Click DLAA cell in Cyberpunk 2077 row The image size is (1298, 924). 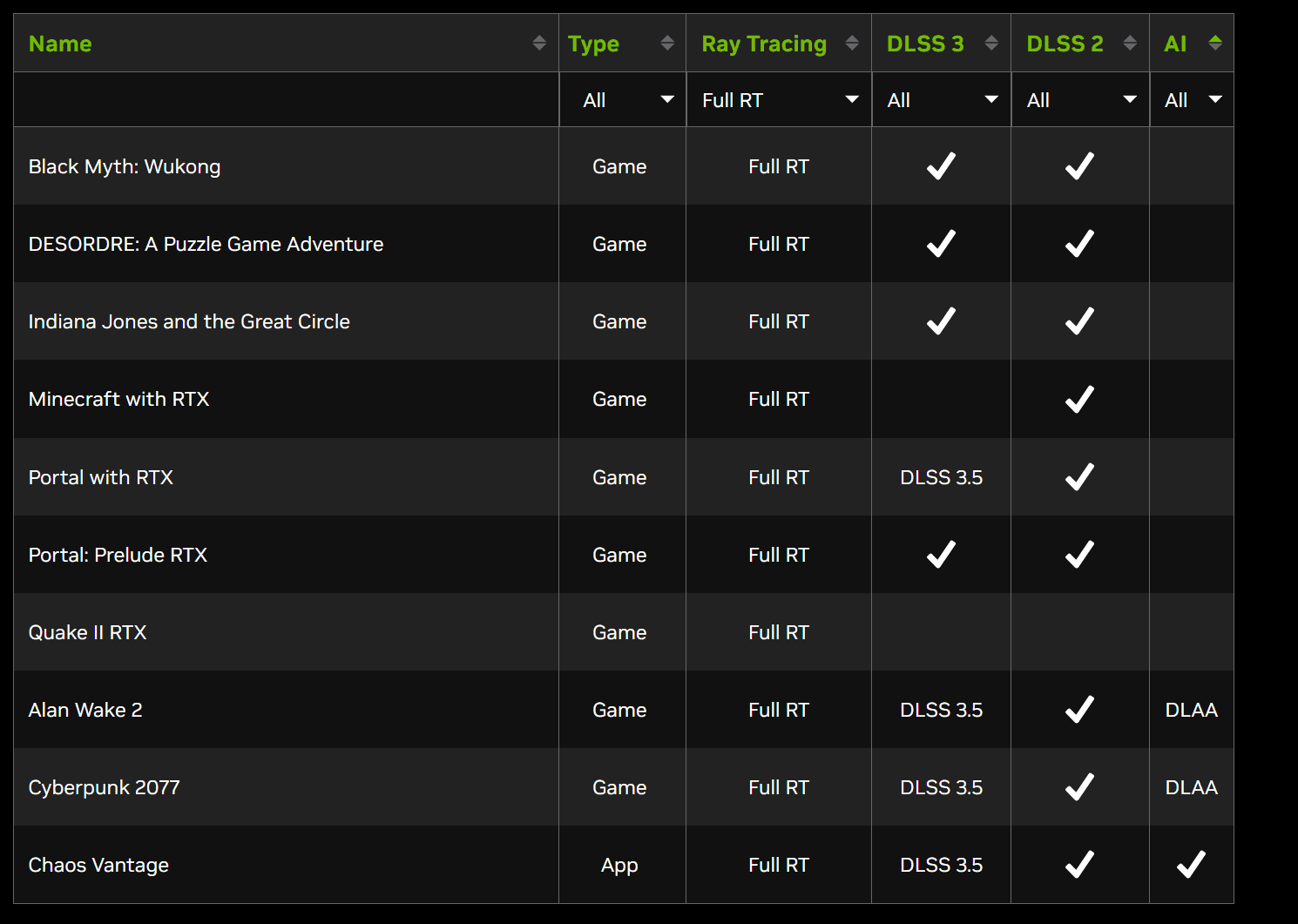coord(1192,787)
